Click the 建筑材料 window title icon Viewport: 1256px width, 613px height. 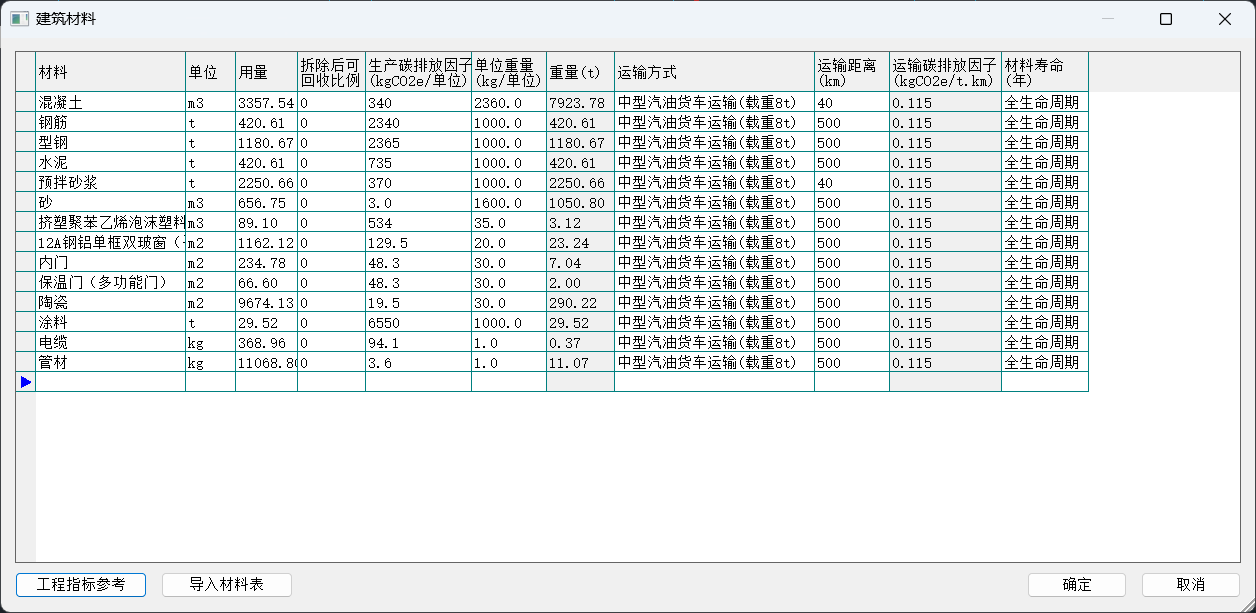click(19, 19)
